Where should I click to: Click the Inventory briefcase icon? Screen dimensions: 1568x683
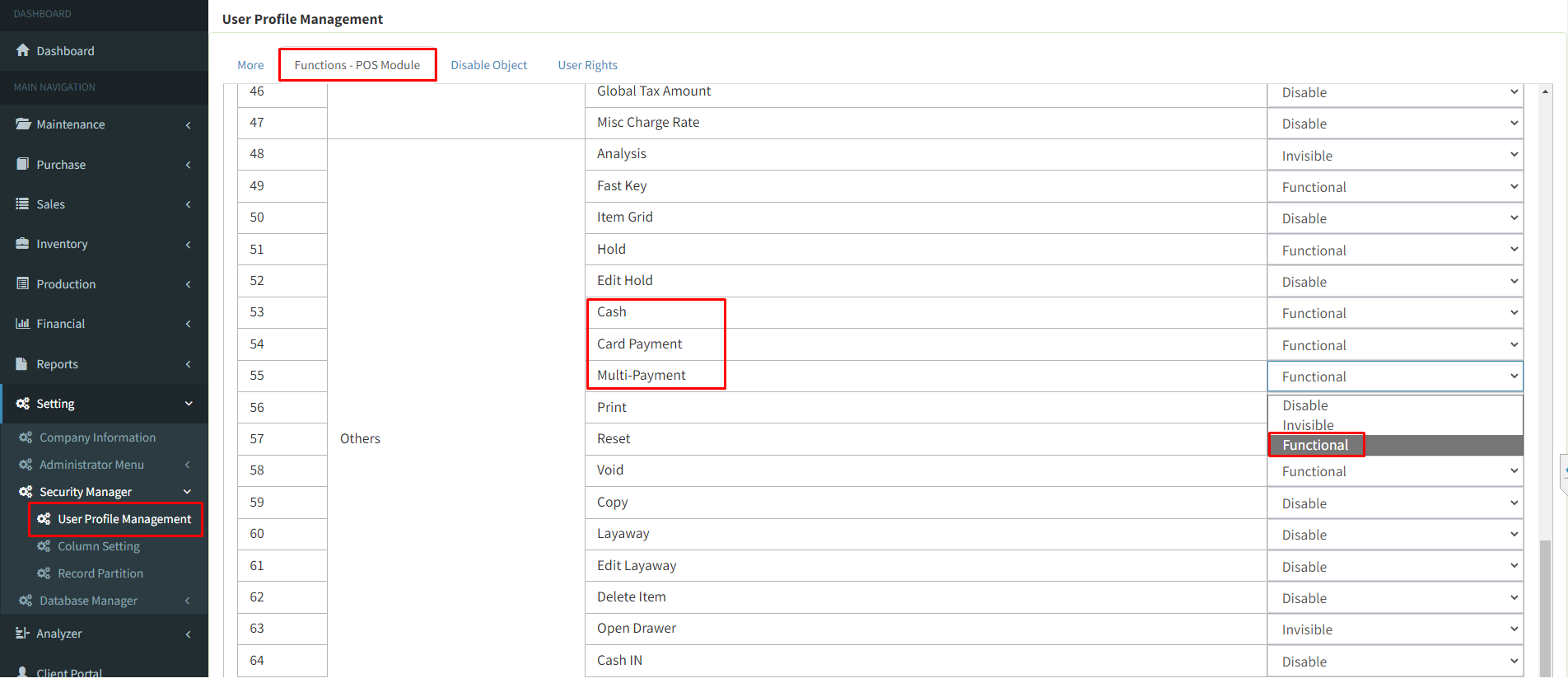[22, 243]
